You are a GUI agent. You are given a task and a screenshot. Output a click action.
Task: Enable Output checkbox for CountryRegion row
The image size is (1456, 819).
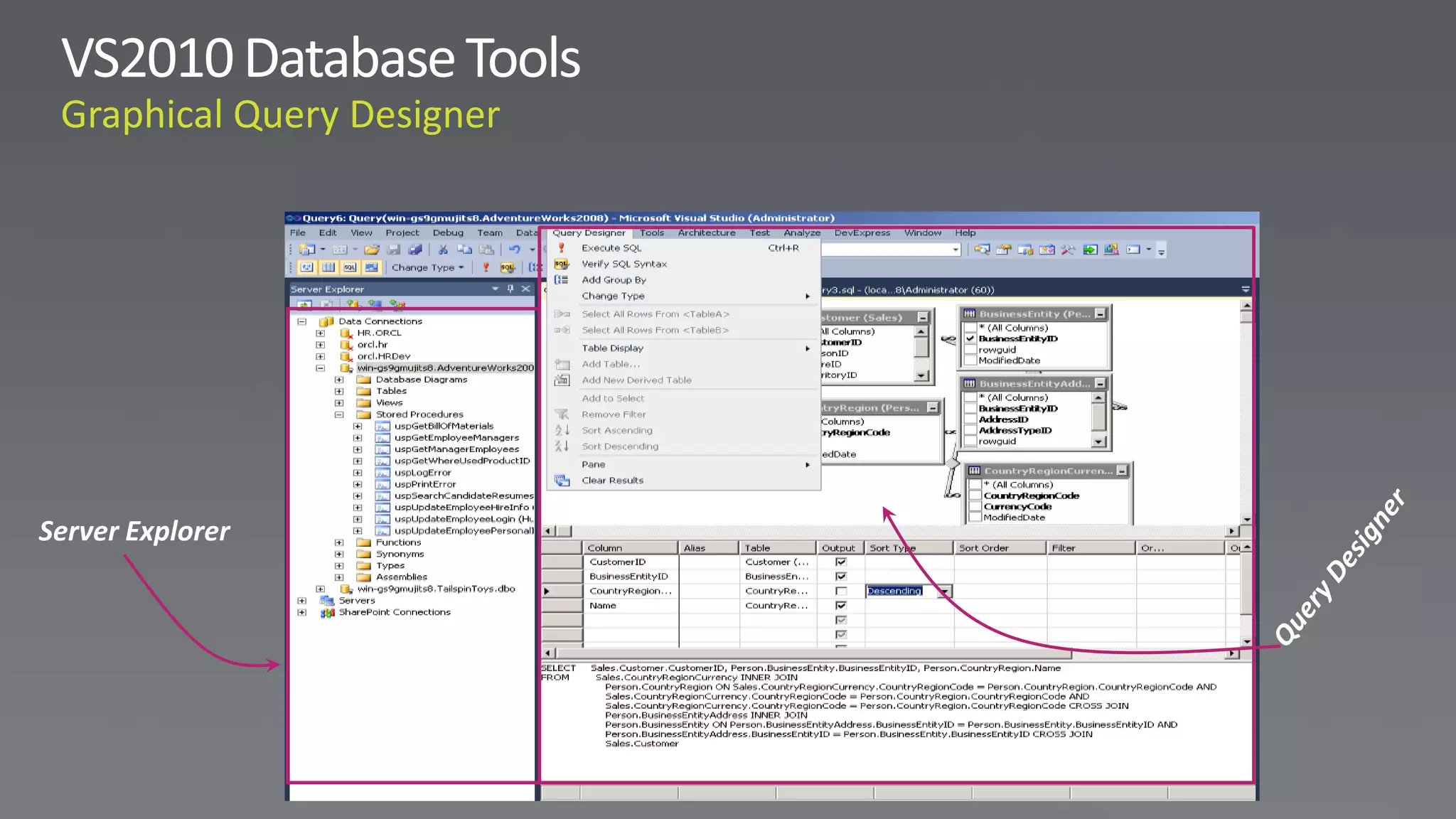pyautogui.click(x=841, y=591)
